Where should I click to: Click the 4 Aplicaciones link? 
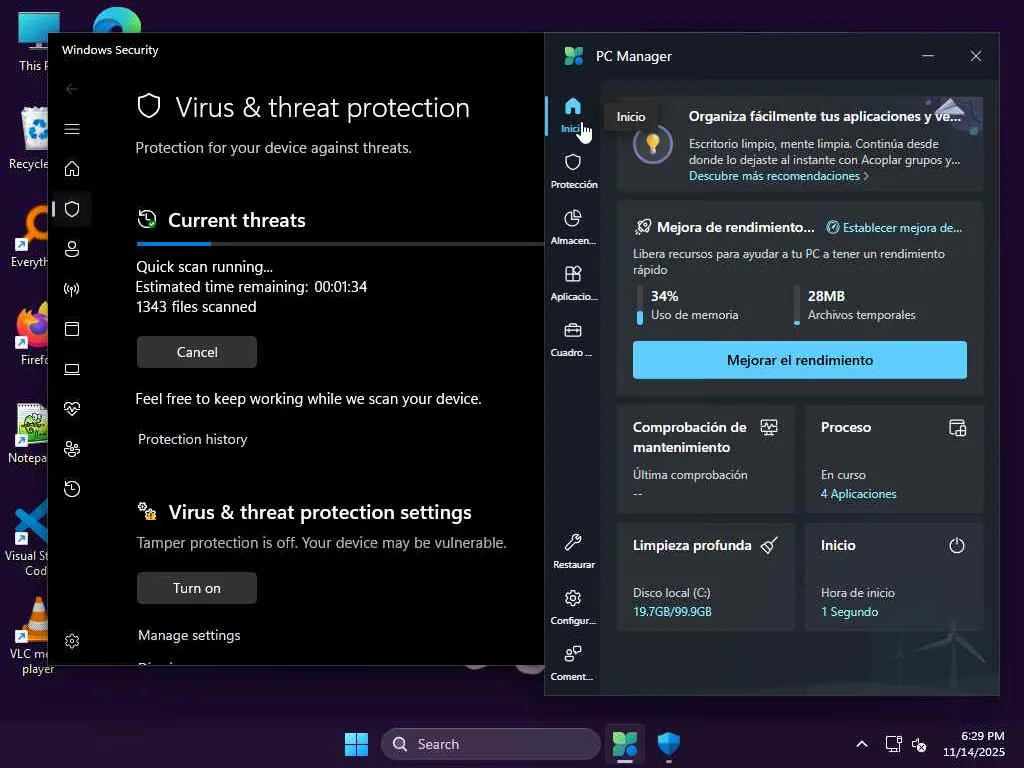(x=858, y=494)
